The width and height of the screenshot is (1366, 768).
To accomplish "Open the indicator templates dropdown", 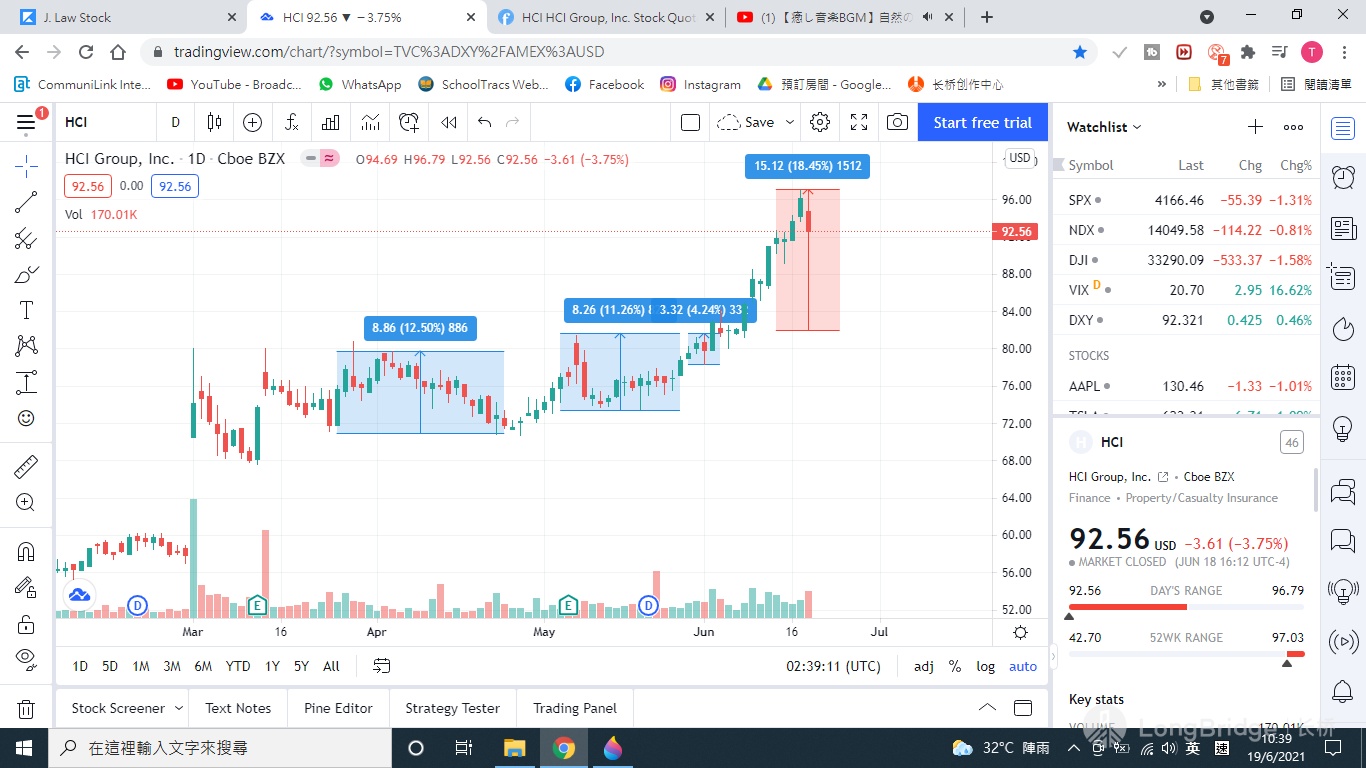I will [x=370, y=122].
